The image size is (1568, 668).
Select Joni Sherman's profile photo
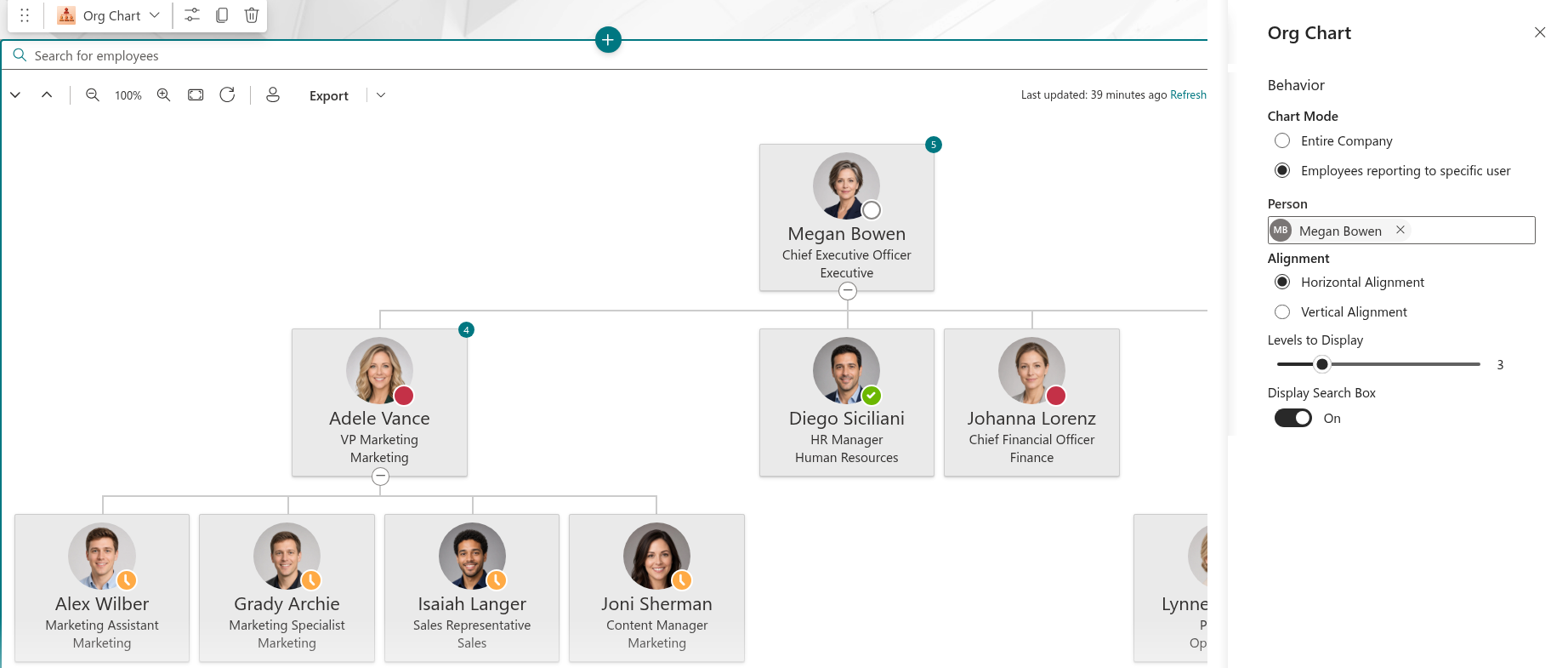pyautogui.click(x=656, y=556)
